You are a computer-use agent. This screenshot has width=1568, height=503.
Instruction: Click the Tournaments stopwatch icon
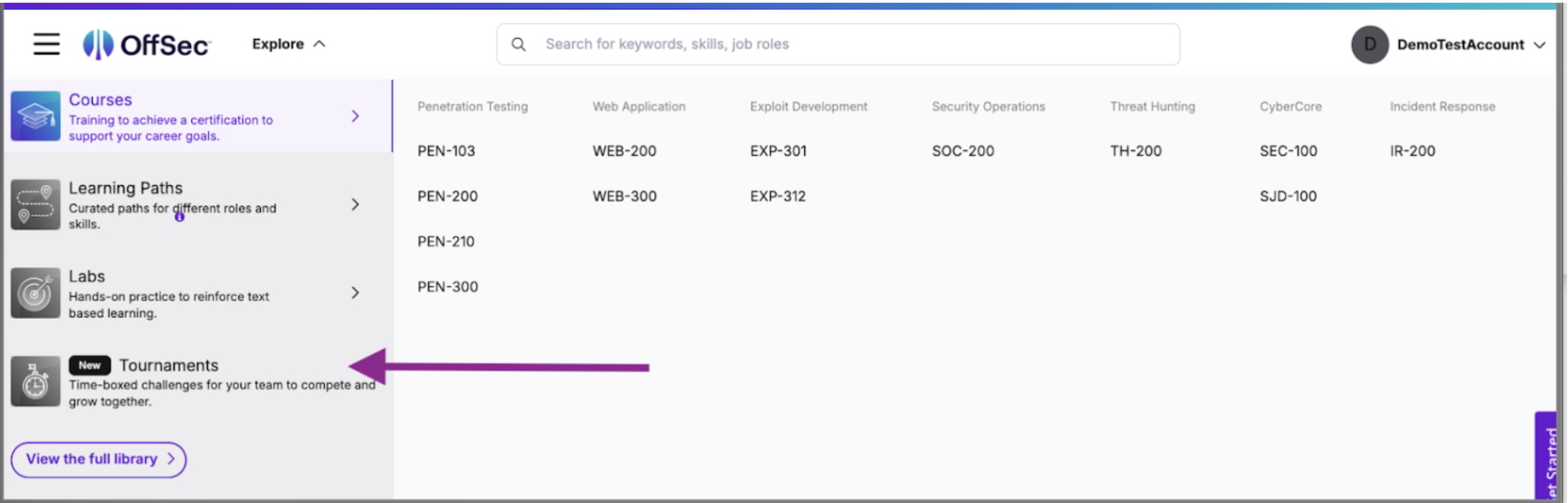pyautogui.click(x=35, y=382)
